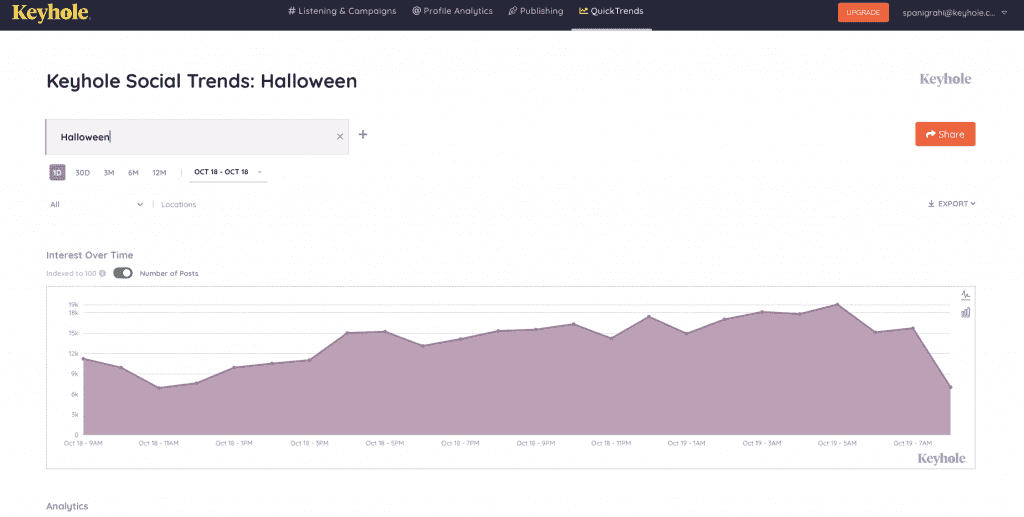Viewport: 1024px width, 517px height.
Task: Select the 12M time range
Action: coord(159,173)
